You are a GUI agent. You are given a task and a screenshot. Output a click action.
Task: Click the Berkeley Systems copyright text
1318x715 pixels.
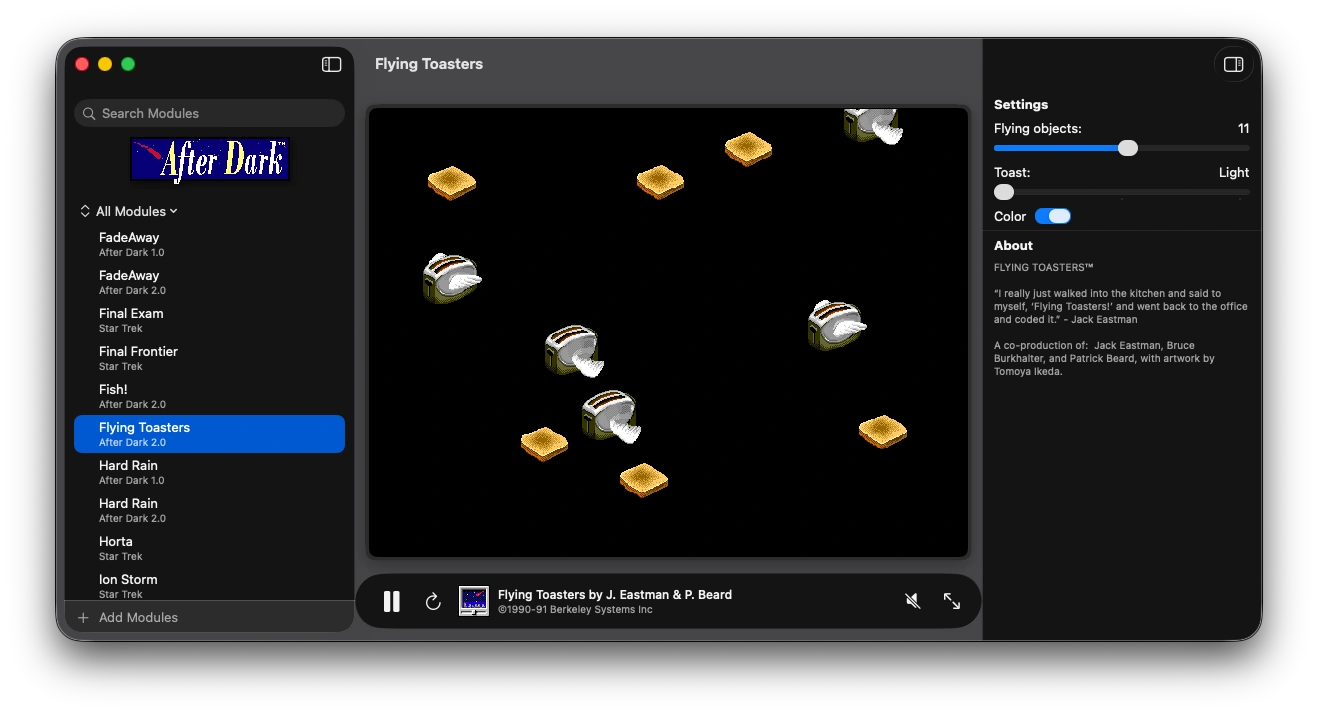coord(575,610)
